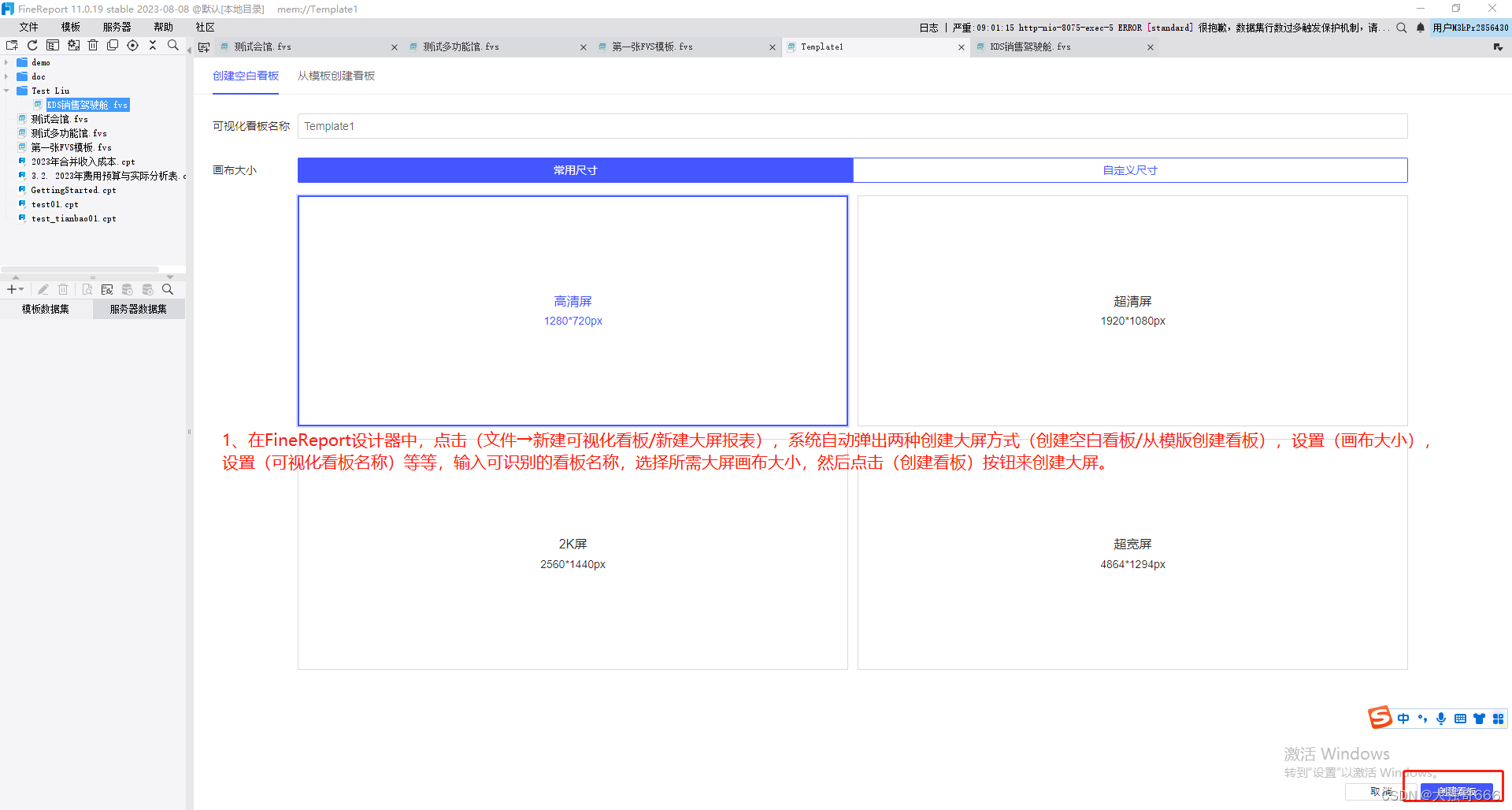Click the search icon in top status bar
1512x810 pixels.
(x=1402, y=28)
